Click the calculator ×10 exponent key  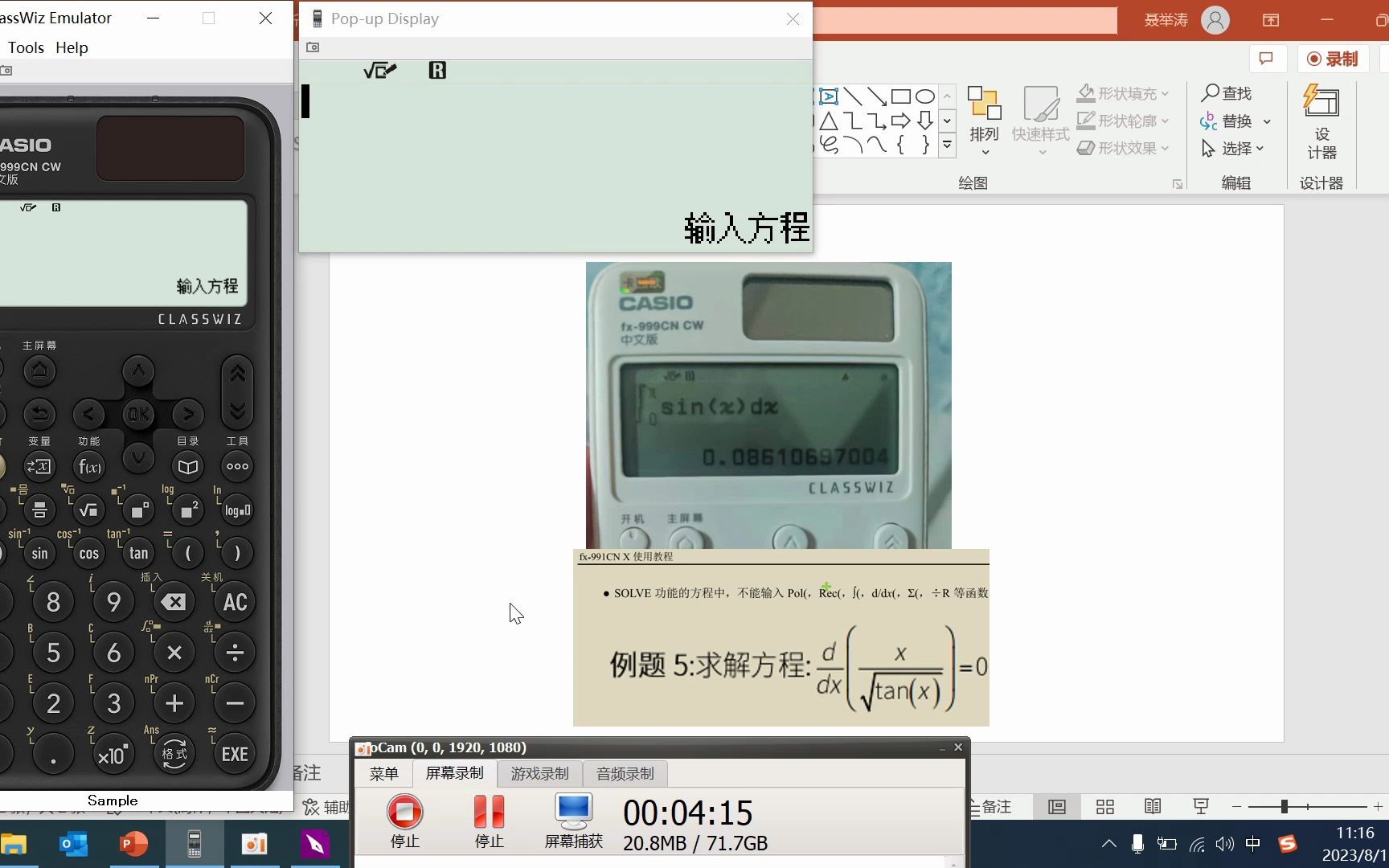tap(113, 755)
